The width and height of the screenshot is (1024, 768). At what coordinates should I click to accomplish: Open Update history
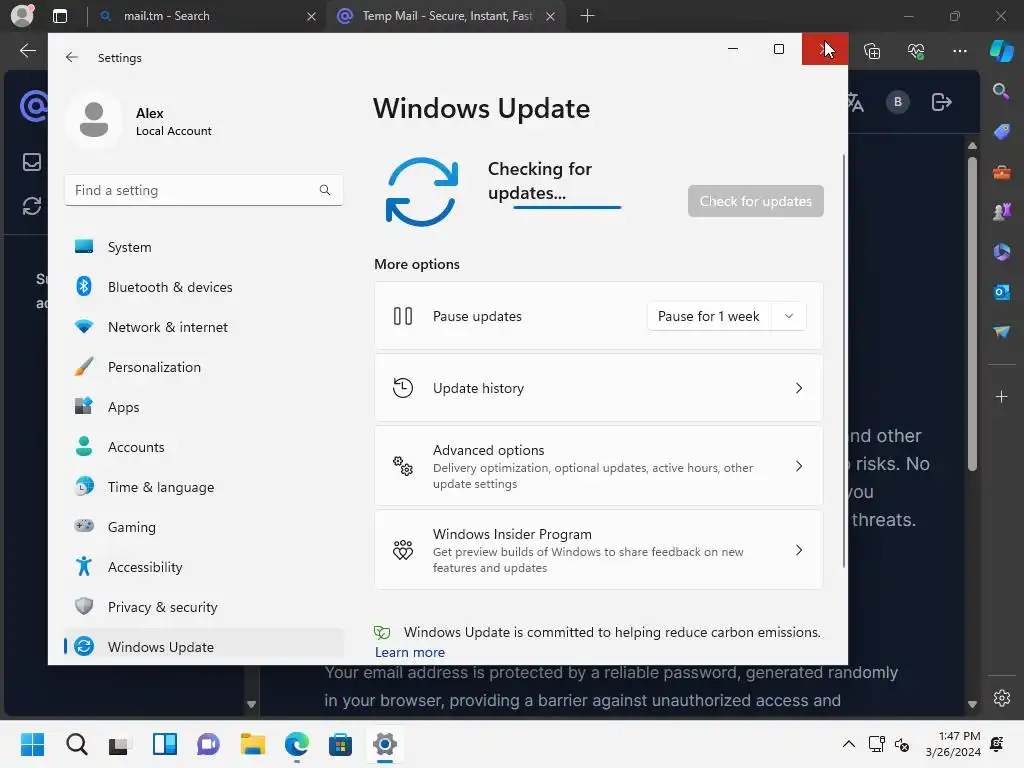598,388
